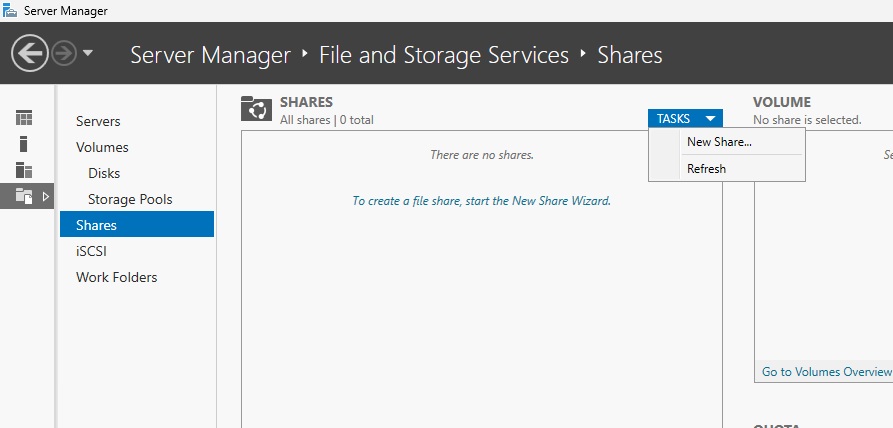Viewport: 893px width, 428px height.
Task: Click the forward navigation arrow
Action: click(x=64, y=54)
